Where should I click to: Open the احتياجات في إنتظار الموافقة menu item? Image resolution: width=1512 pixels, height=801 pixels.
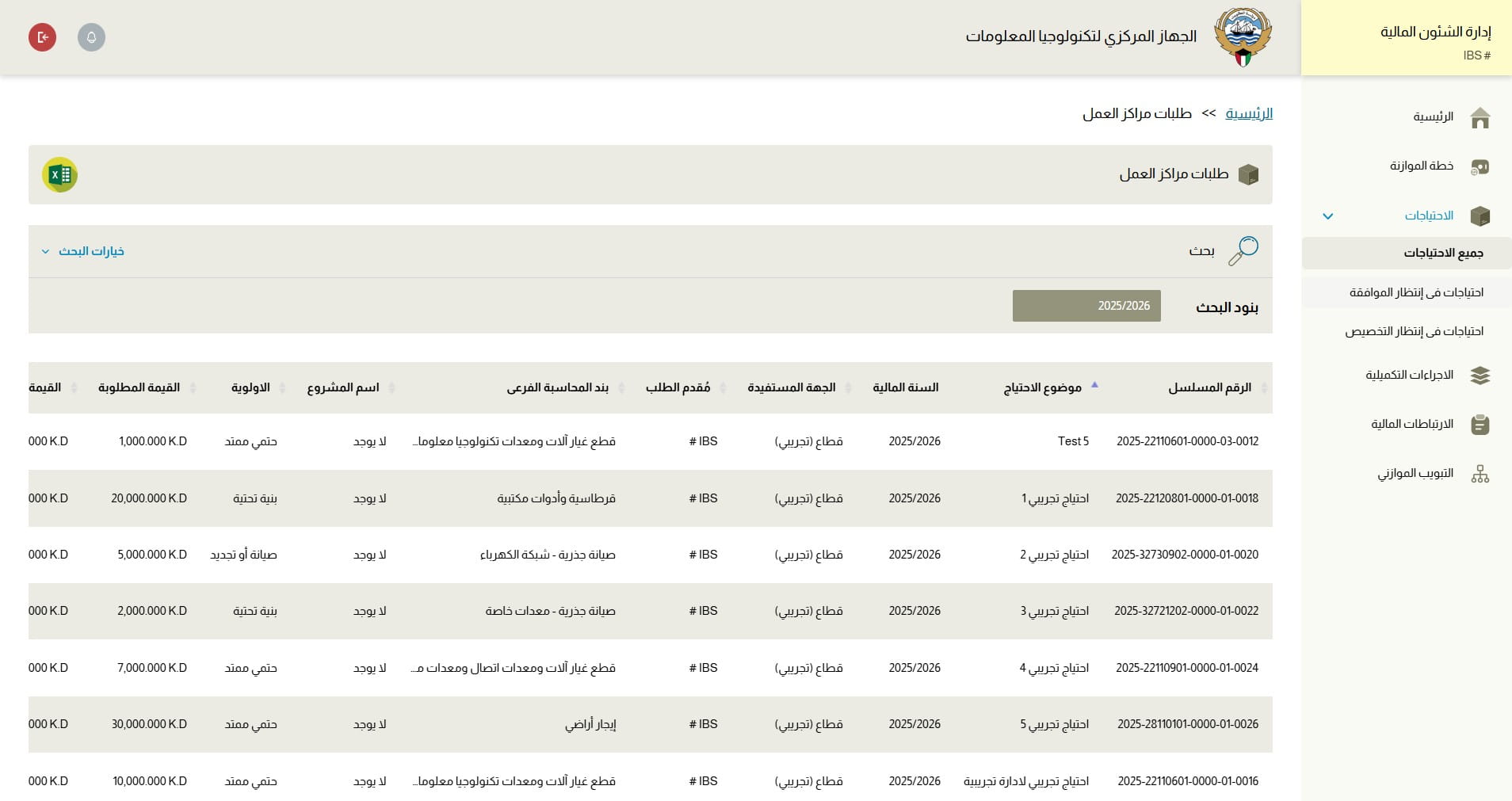click(x=1418, y=292)
